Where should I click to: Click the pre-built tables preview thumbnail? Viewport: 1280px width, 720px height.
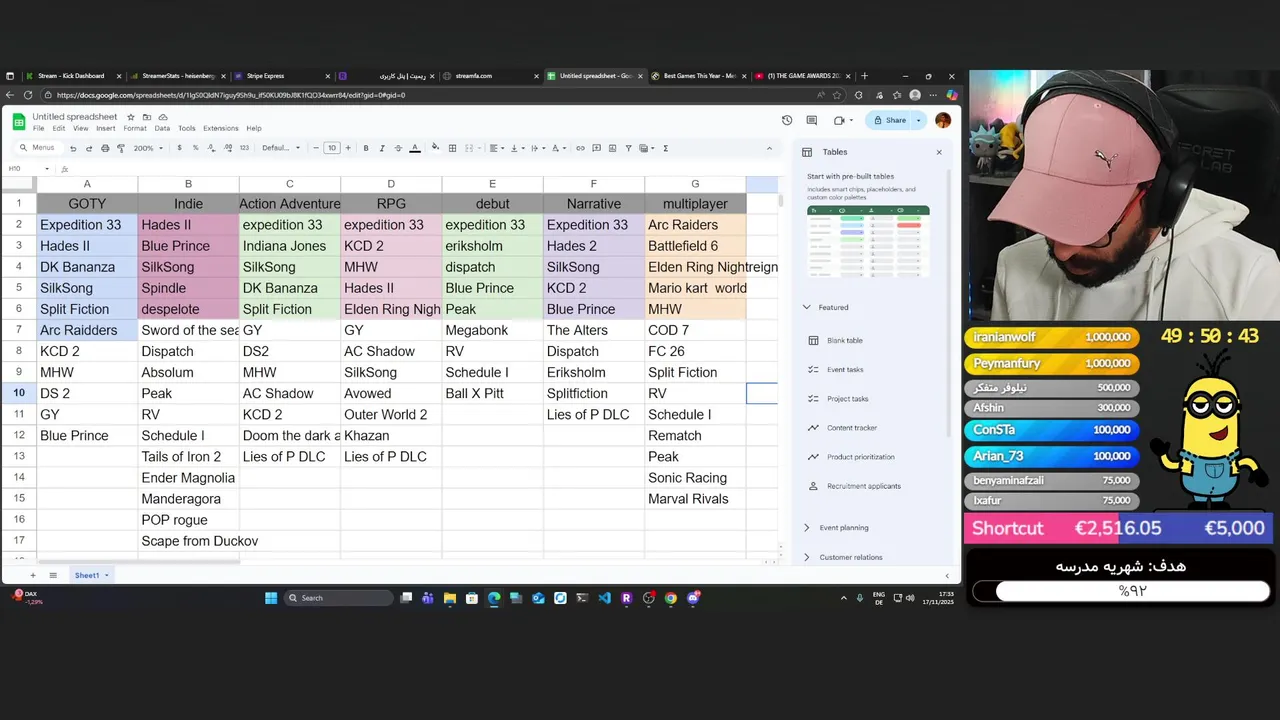click(868, 241)
